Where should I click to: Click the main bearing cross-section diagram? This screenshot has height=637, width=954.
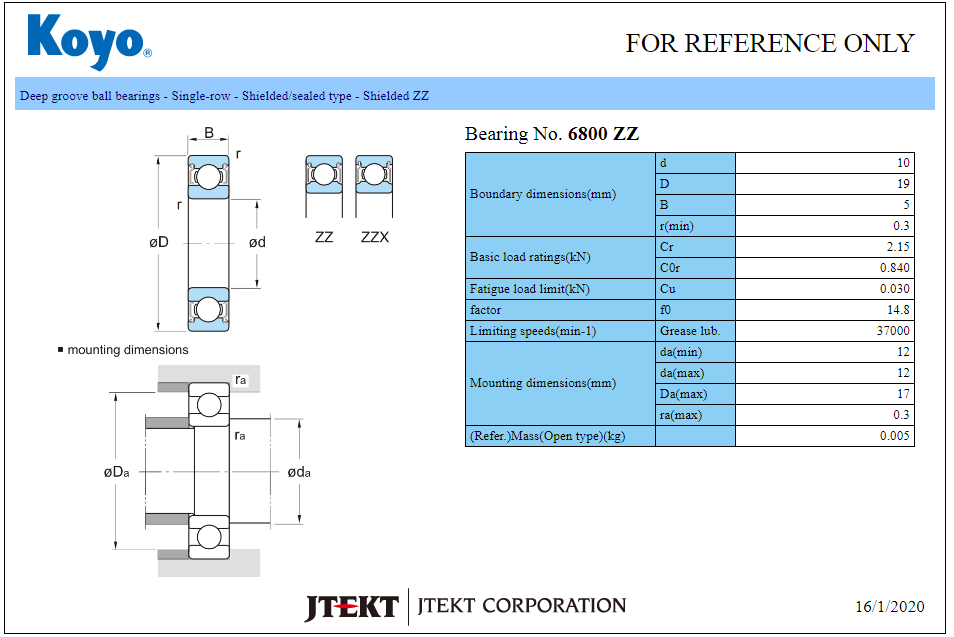208,243
